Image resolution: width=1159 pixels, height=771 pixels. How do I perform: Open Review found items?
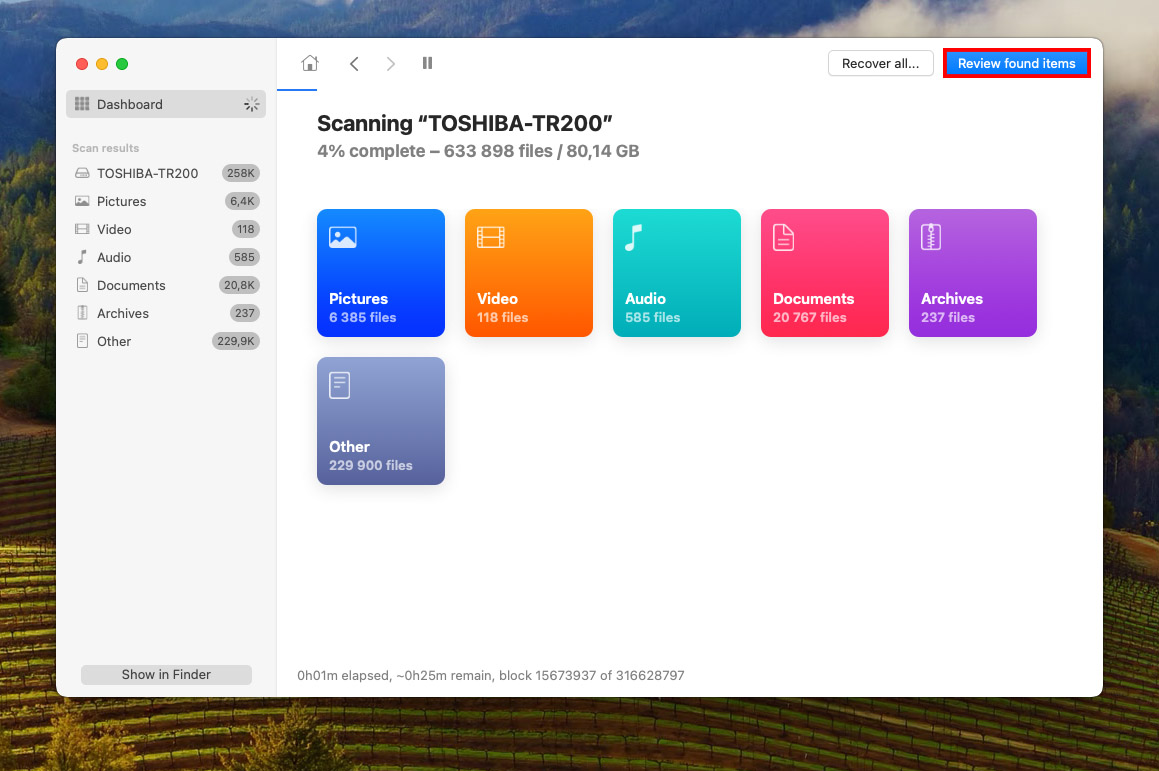pos(1016,63)
